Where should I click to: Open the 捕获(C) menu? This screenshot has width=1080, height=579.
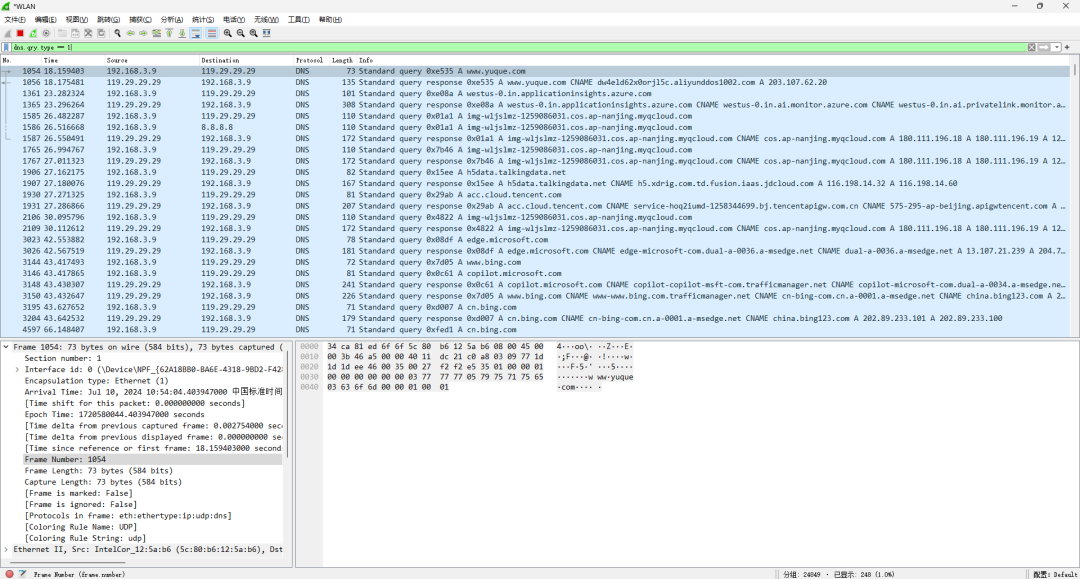(141, 19)
